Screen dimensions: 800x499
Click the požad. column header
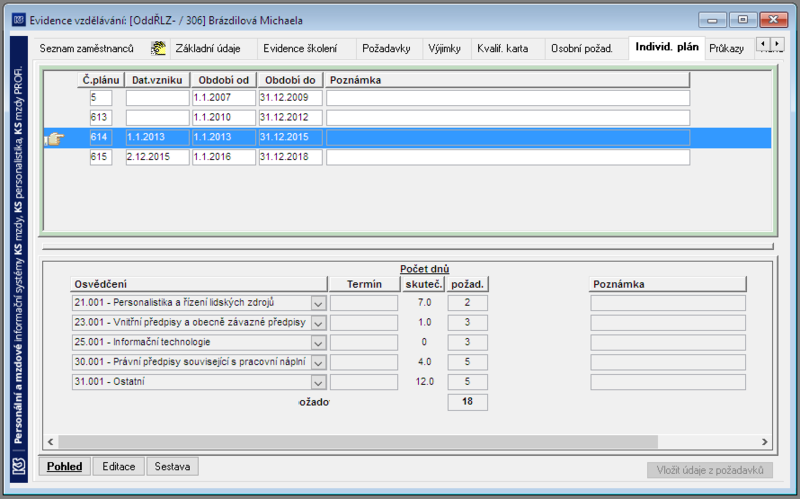[x=467, y=284]
